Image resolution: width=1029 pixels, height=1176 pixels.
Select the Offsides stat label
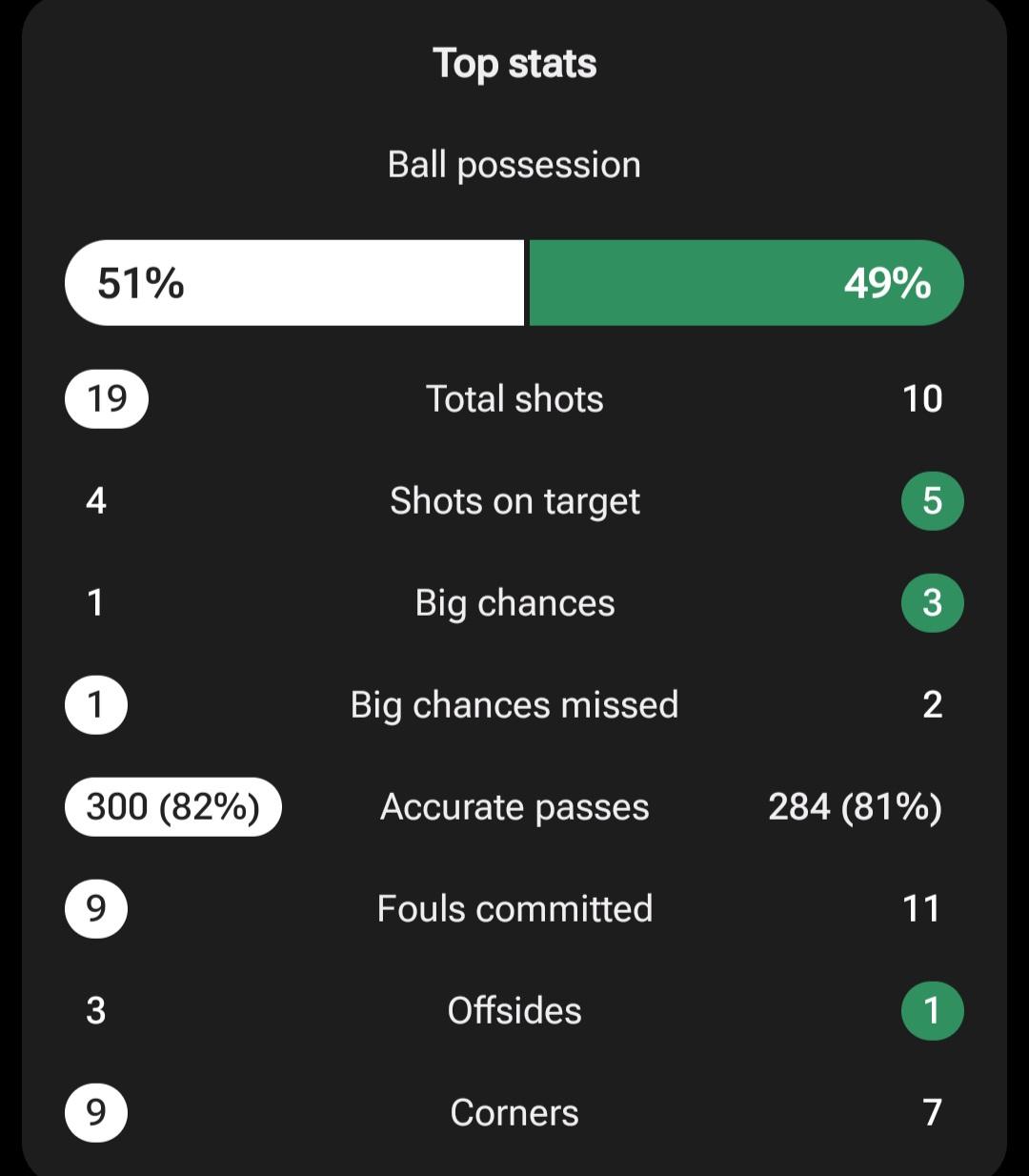(514, 1011)
